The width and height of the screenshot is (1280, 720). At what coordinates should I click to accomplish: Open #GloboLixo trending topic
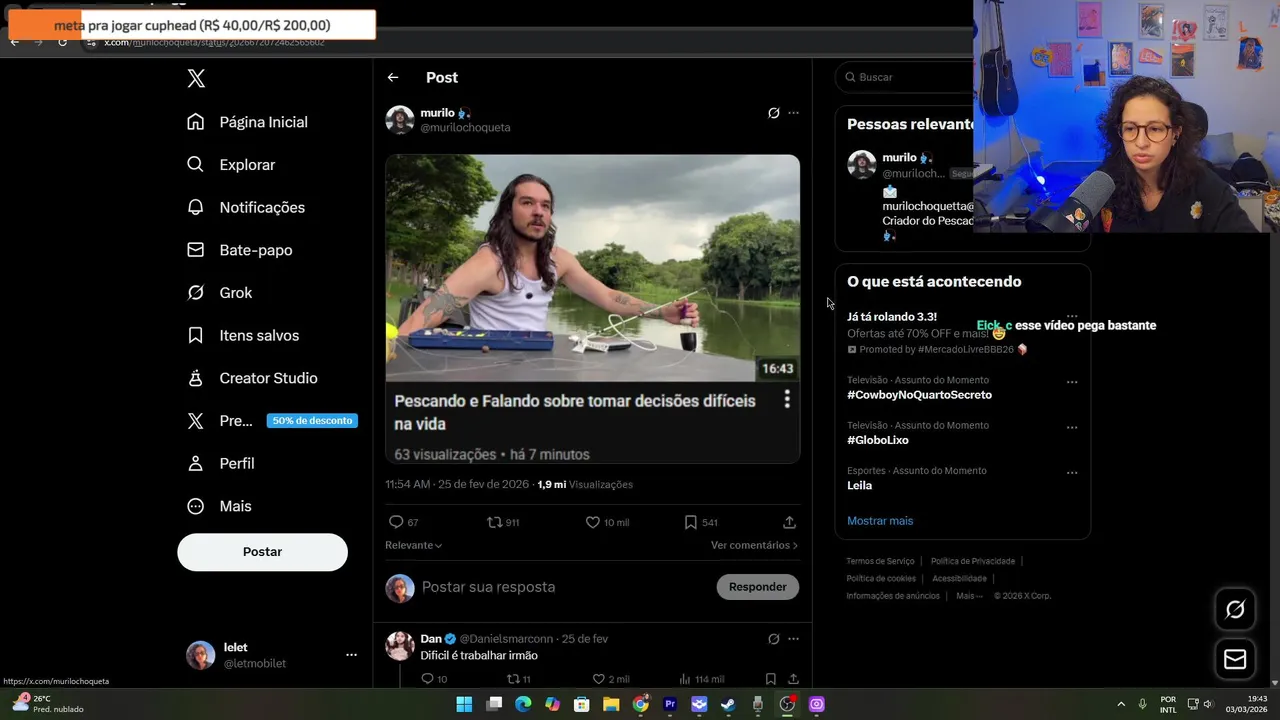[x=878, y=440]
